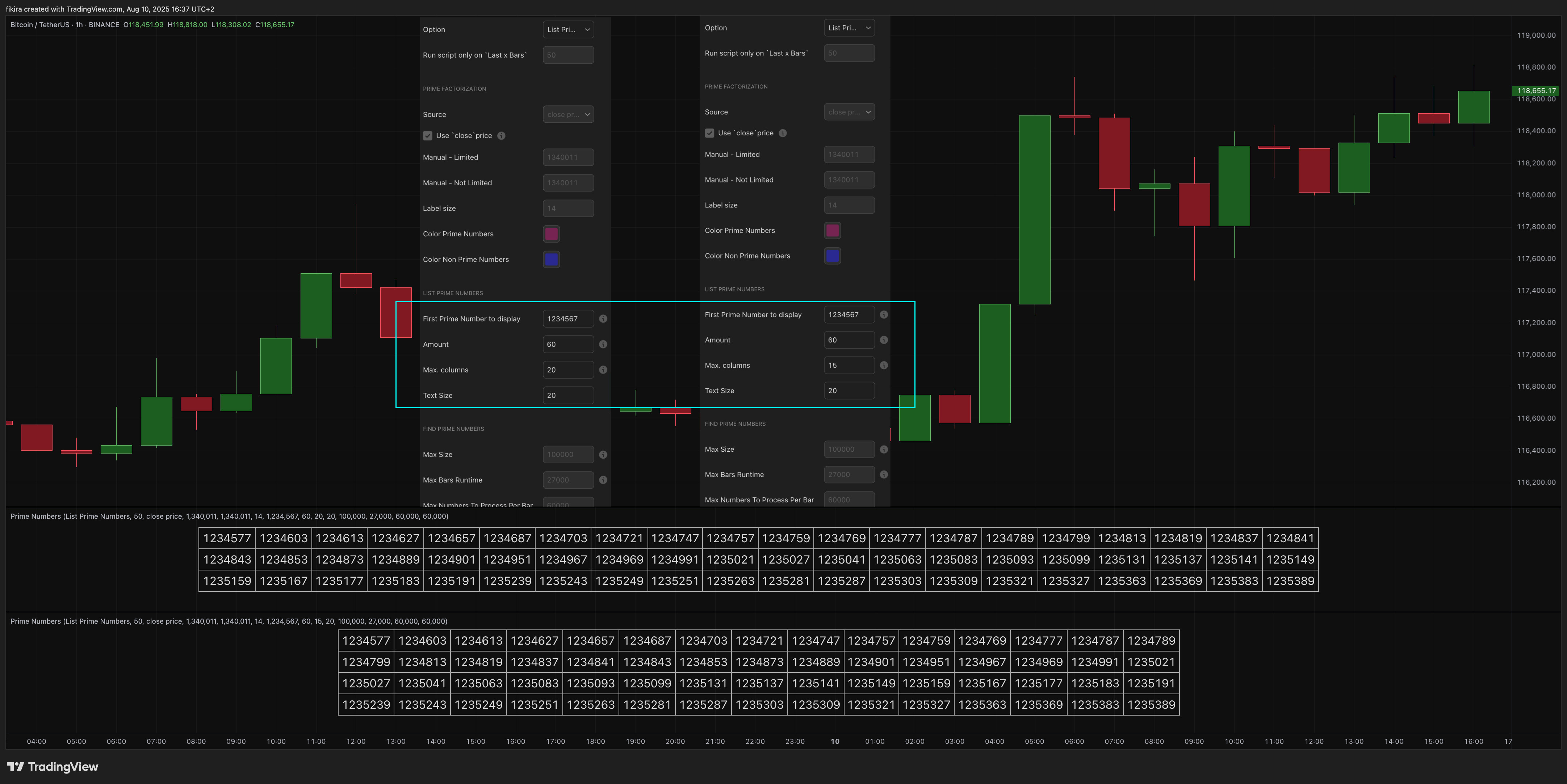Click info icon beside right panel Max Size
The image size is (1567, 784).
pos(884,450)
